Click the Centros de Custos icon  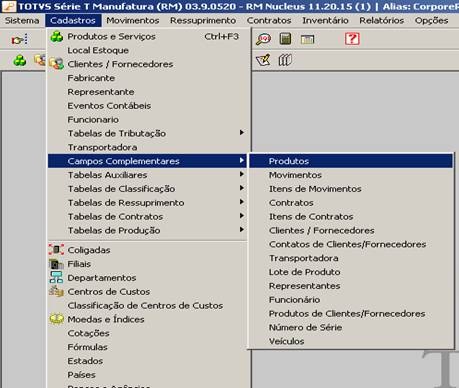coord(56,291)
